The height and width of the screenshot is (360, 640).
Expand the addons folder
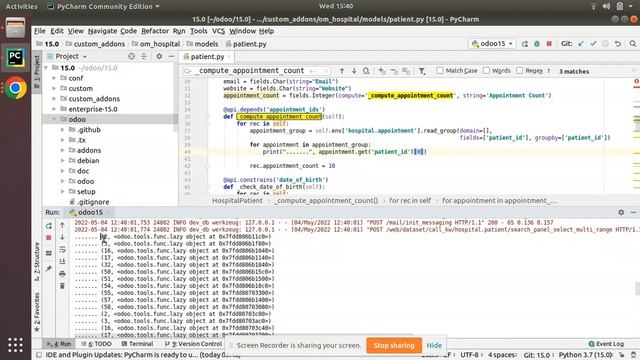click(62, 150)
